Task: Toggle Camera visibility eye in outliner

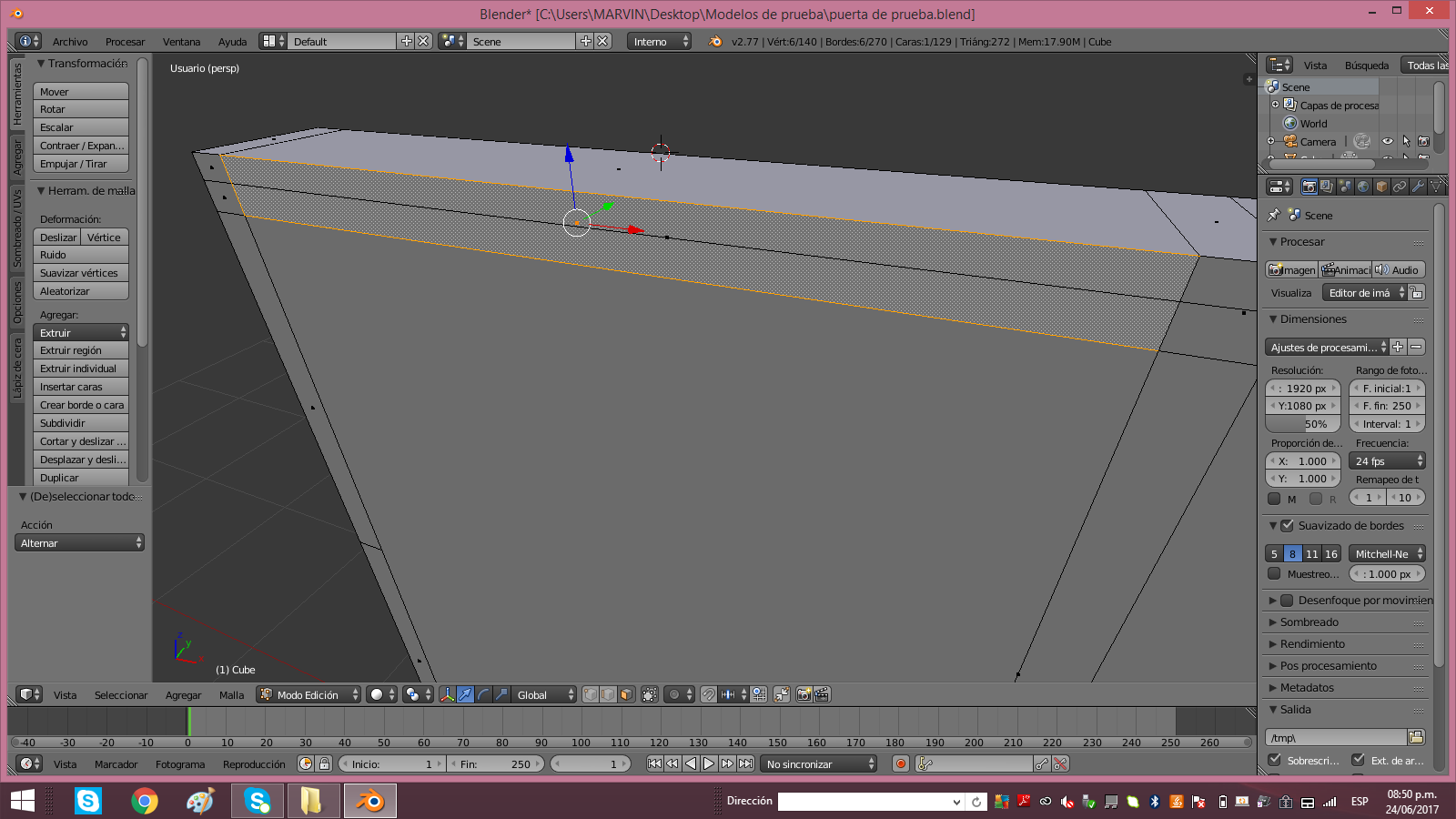Action: [x=1387, y=142]
